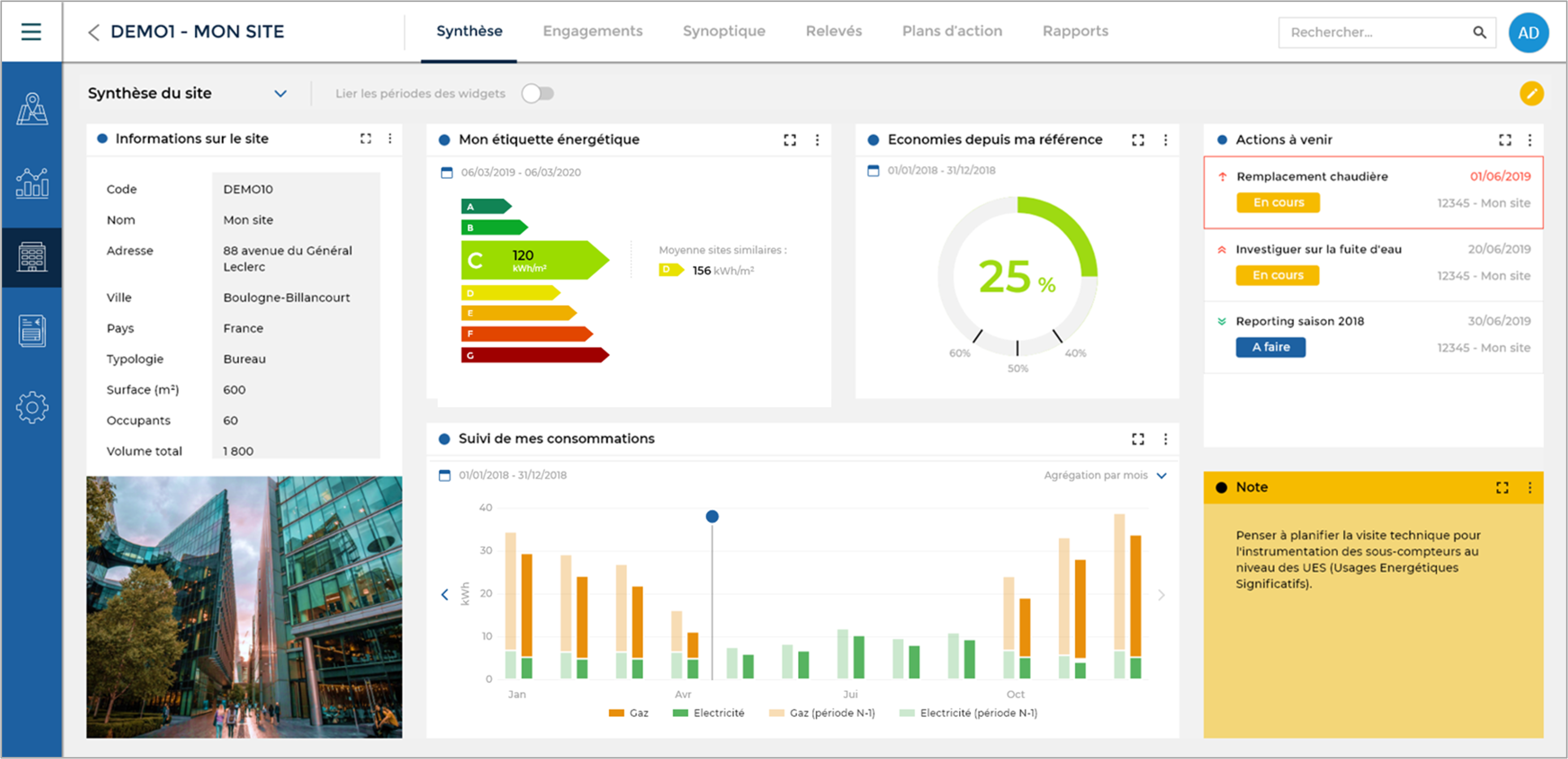Open Remplacement chaudière action
Image resolution: width=1568 pixels, height=759 pixels.
point(1373,192)
